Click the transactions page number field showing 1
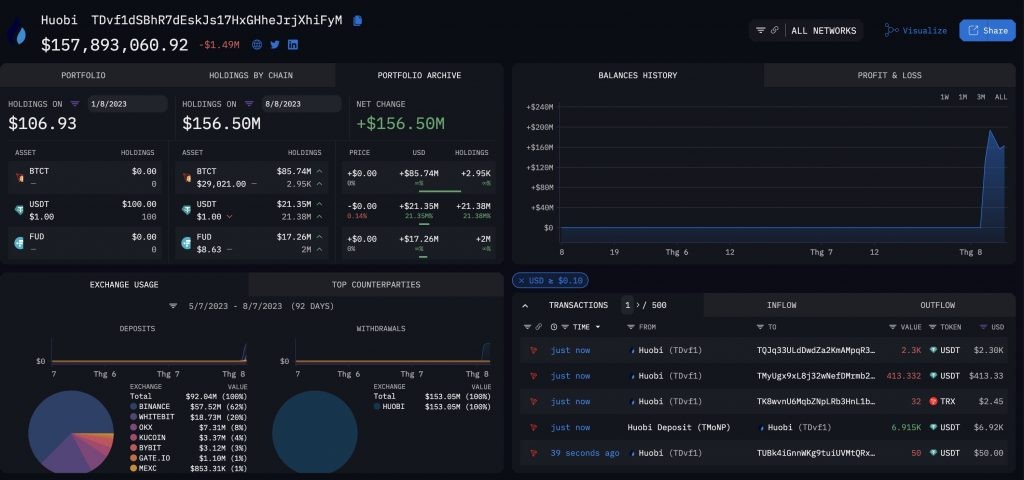Image resolution: width=1024 pixels, height=480 pixels. [628, 305]
